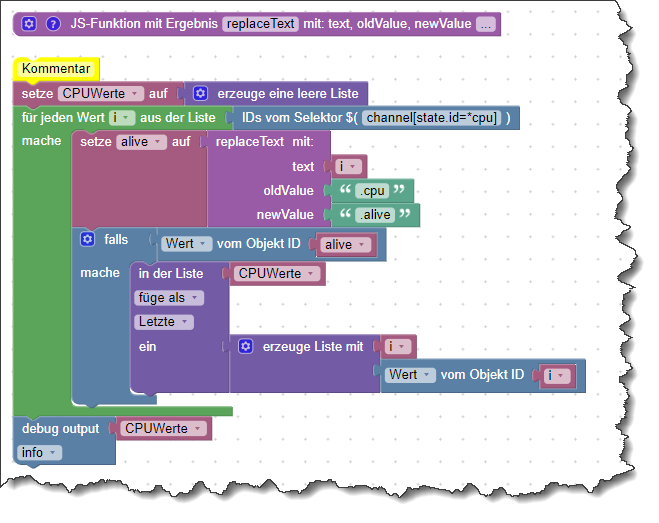659x523 pixels.
Task: Edit the .cpu text string field
Action: tap(372, 191)
